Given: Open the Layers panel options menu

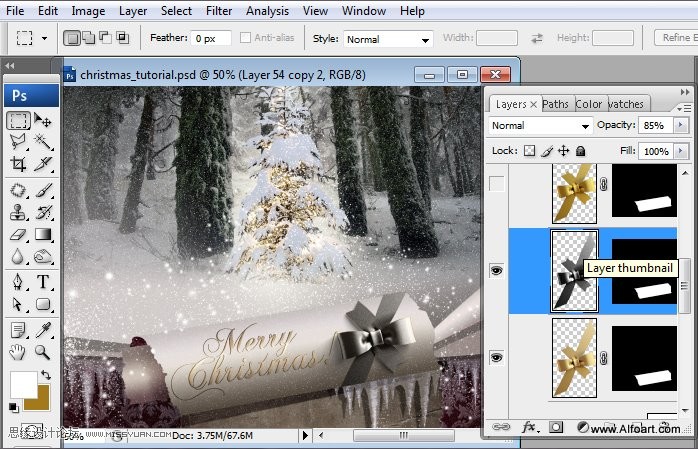Looking at the screenshot, I should pyautogui.click(x=684, y=108).
